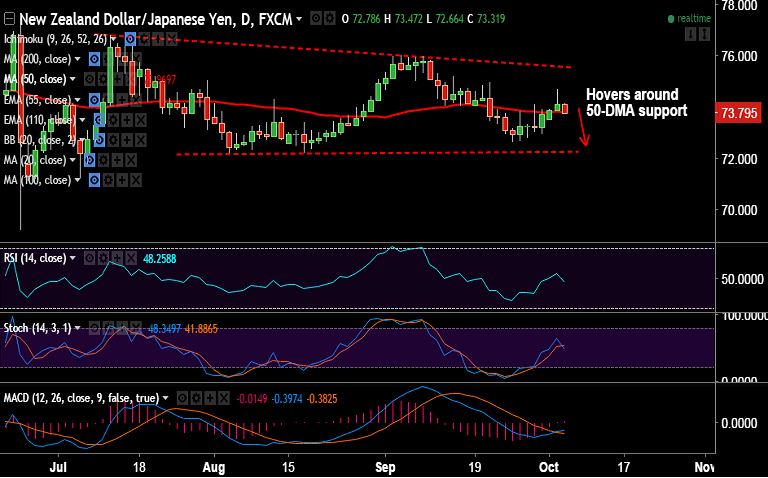This screenshot has width=768, height=478.
Task: Expand the EMA (55, close) dropdown arrow
Action: (x=77, y=100)
